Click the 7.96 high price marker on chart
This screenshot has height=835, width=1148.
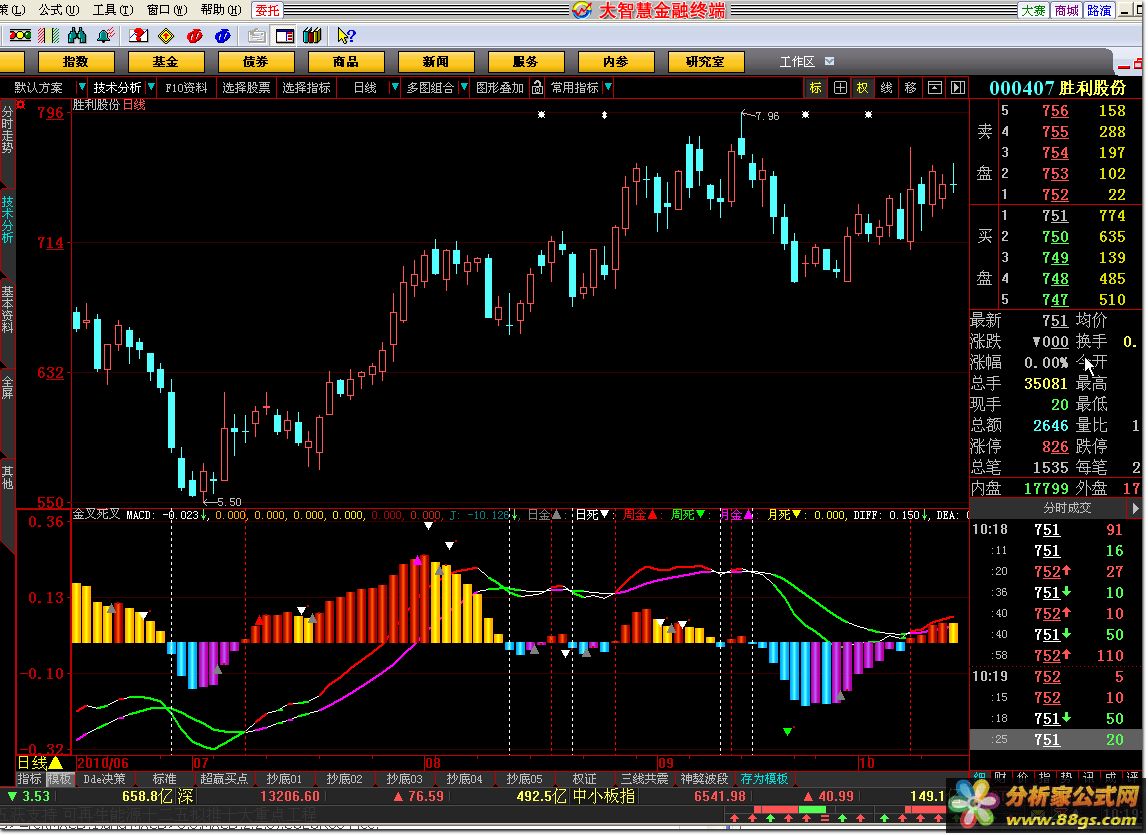pyautogui.click(x=767, y=116)
